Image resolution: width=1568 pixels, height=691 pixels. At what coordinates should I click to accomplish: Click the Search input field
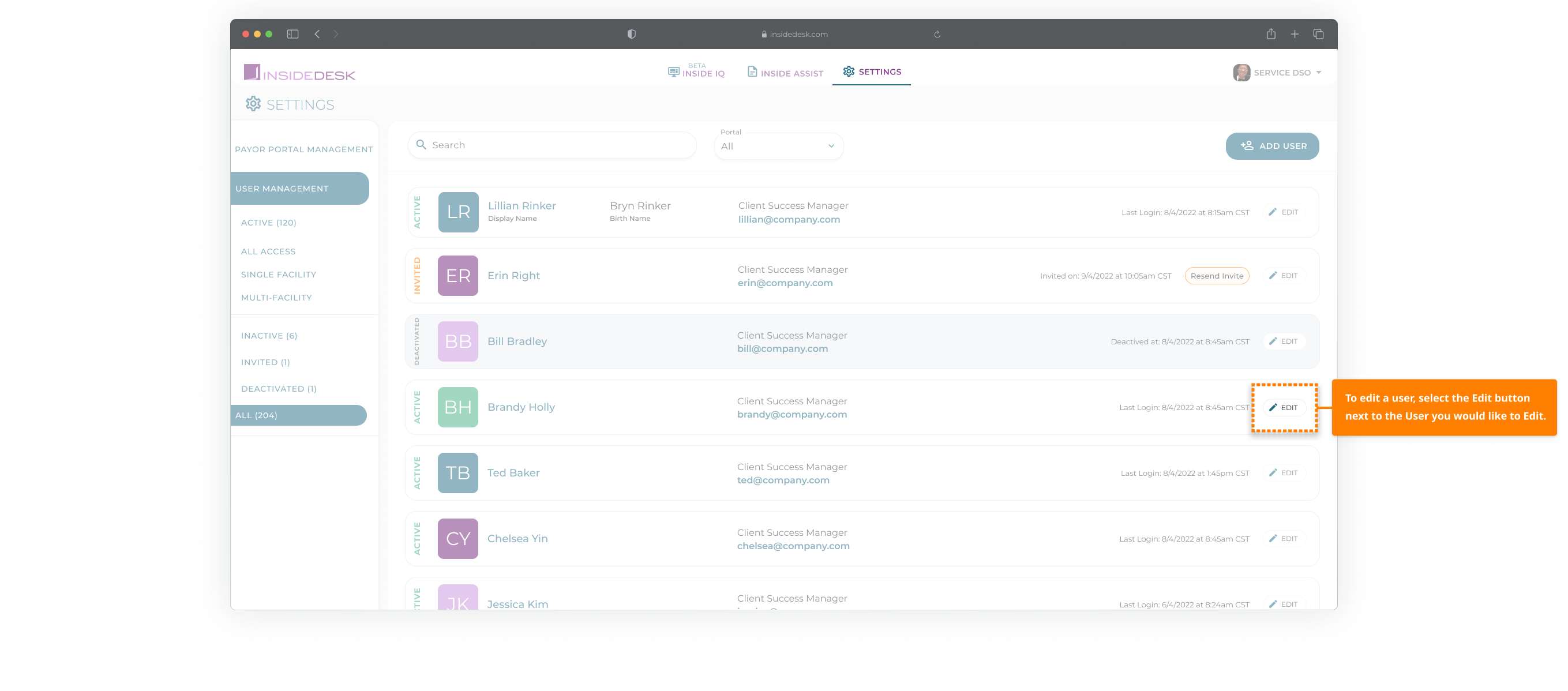(551, 145)
